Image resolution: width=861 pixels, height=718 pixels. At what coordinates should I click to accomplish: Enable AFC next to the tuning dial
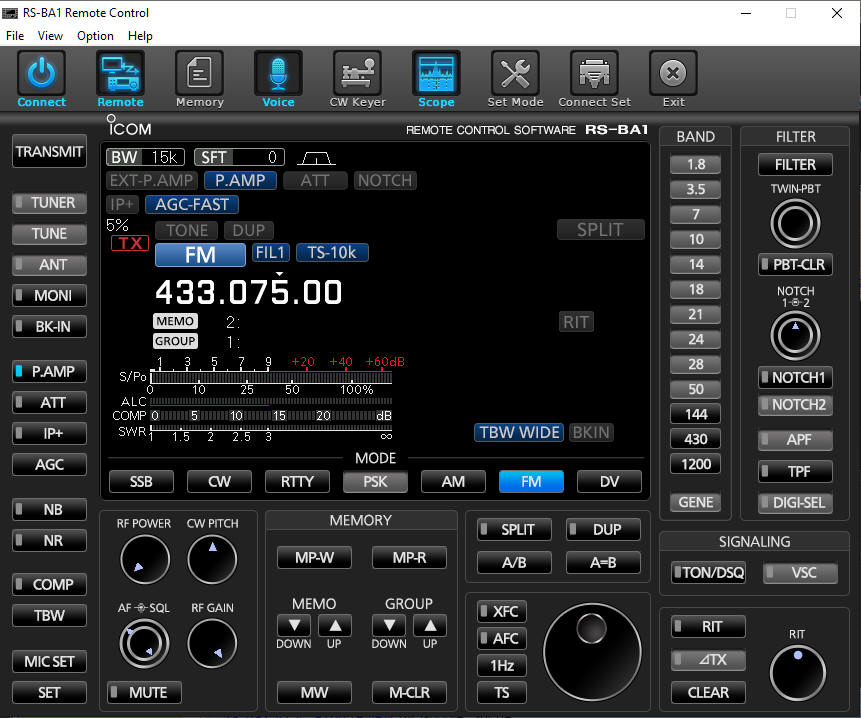tap(502, 638)
